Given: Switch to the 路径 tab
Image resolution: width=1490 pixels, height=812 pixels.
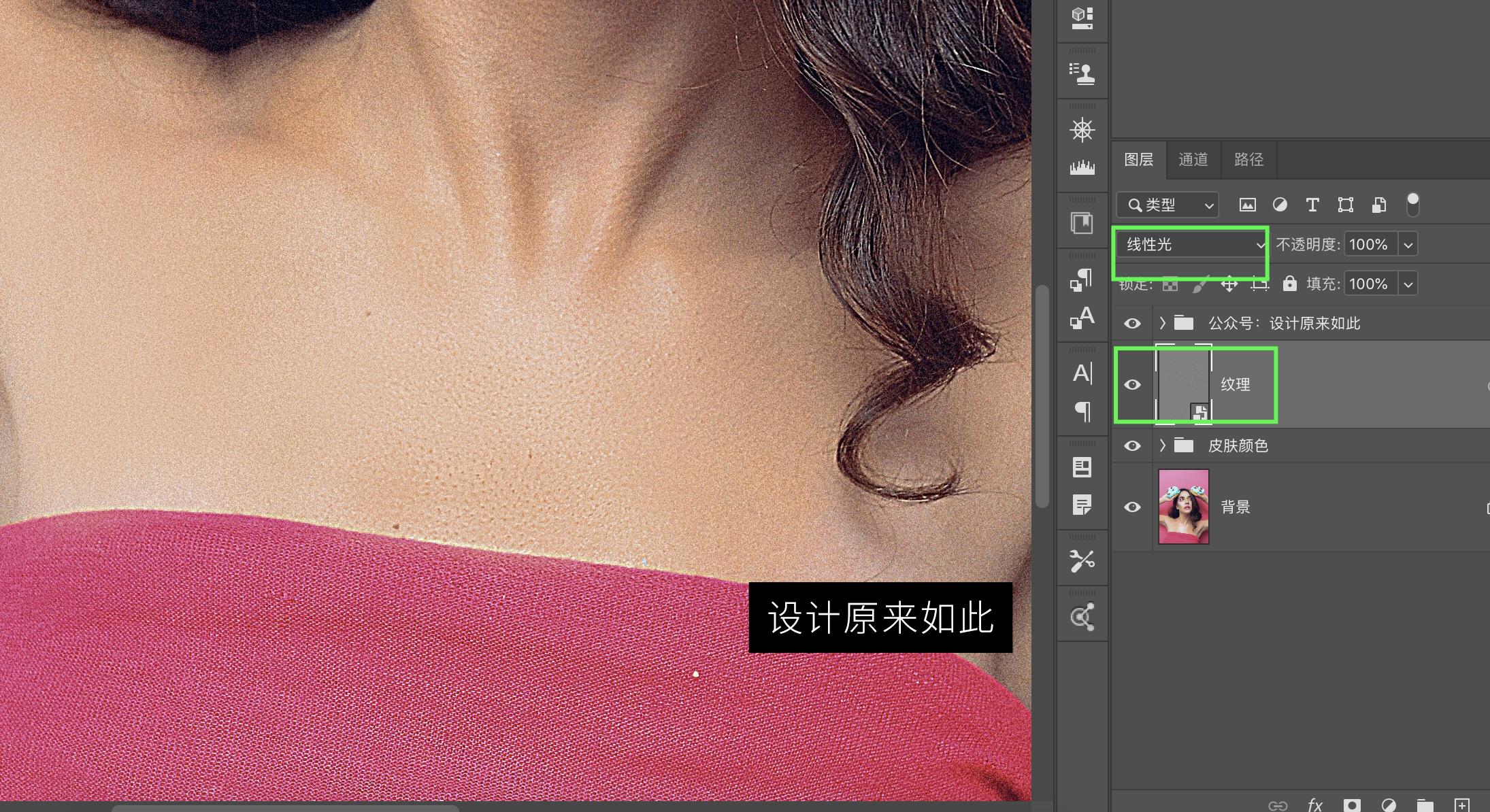Looking at the screenshot, I should click(1248, 159).
